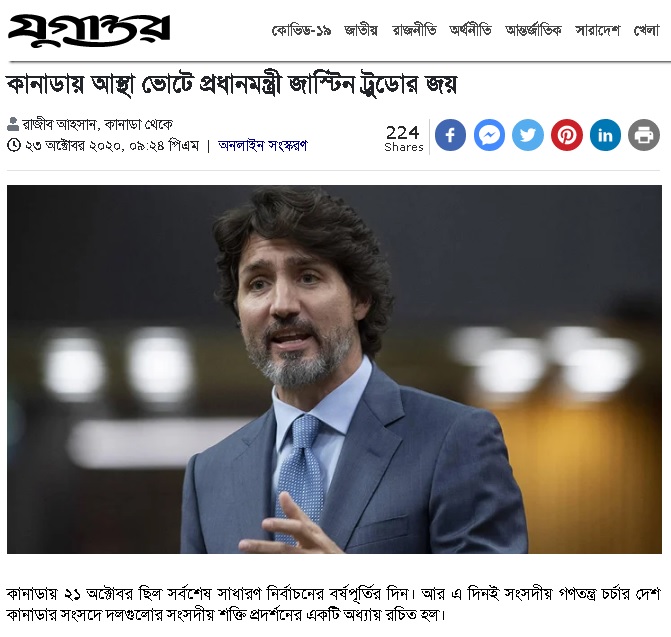671x637 pixels.
Task: Tweet the article with Twitter icon
Action: coord(528,135)
